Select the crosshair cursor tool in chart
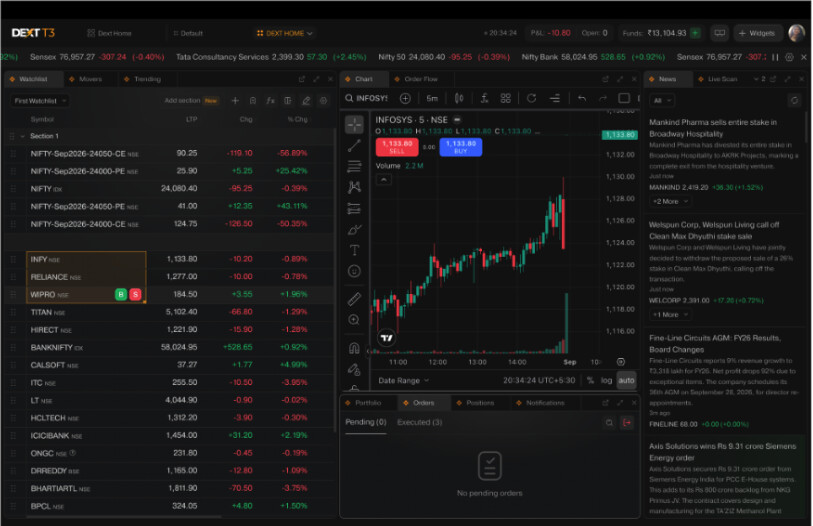 [355, 124]
